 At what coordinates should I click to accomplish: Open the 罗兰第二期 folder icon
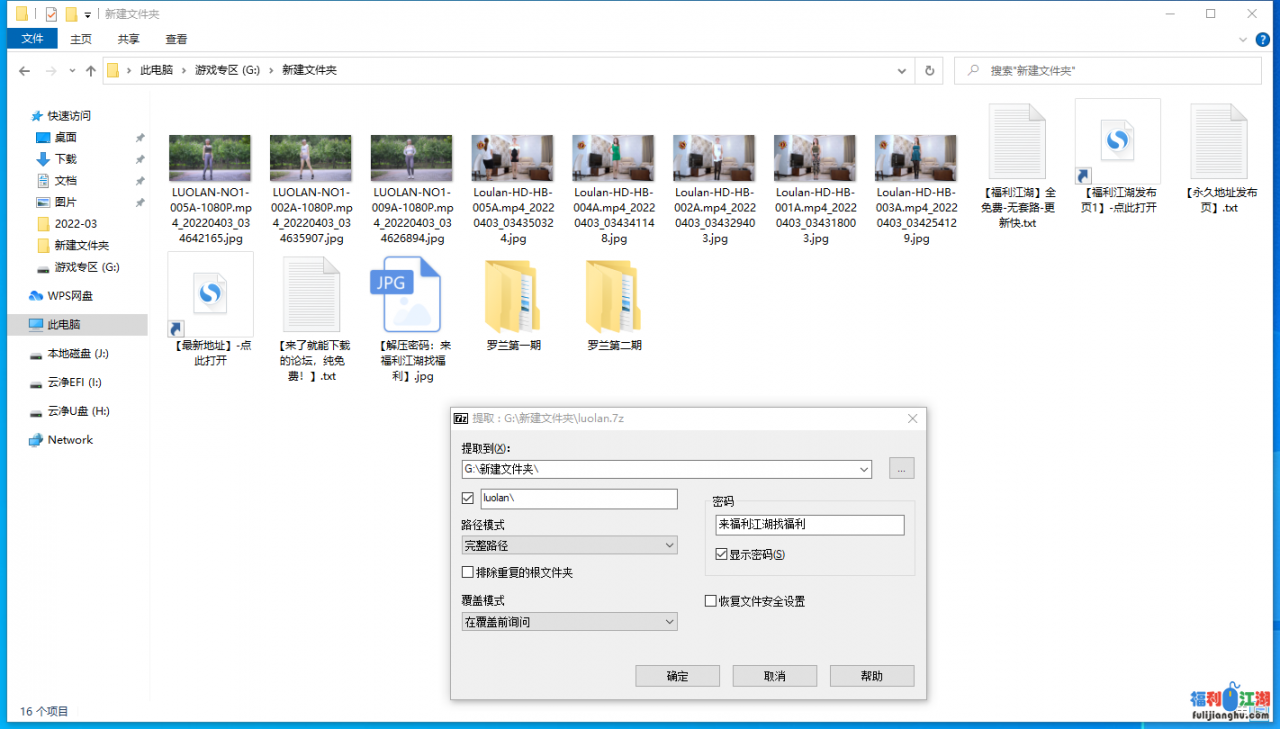click(x=614, y=296)
